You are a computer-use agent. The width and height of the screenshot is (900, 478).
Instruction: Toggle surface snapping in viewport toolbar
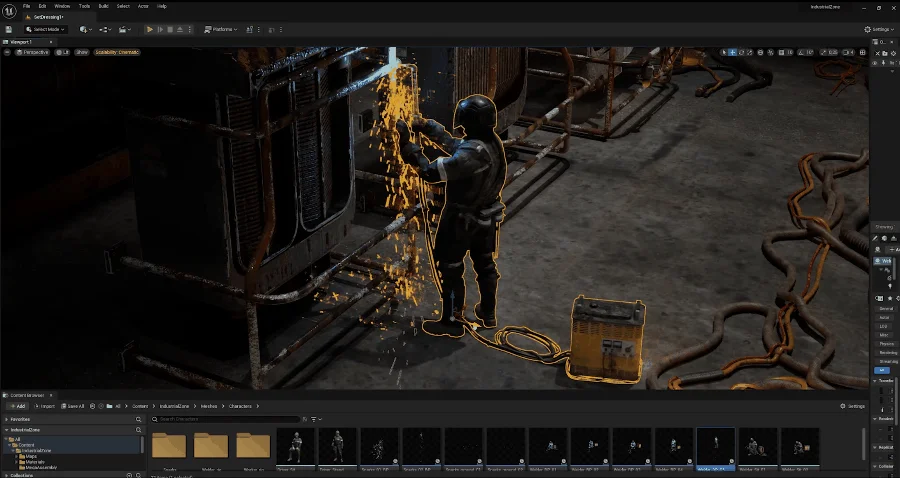point(770,52)
